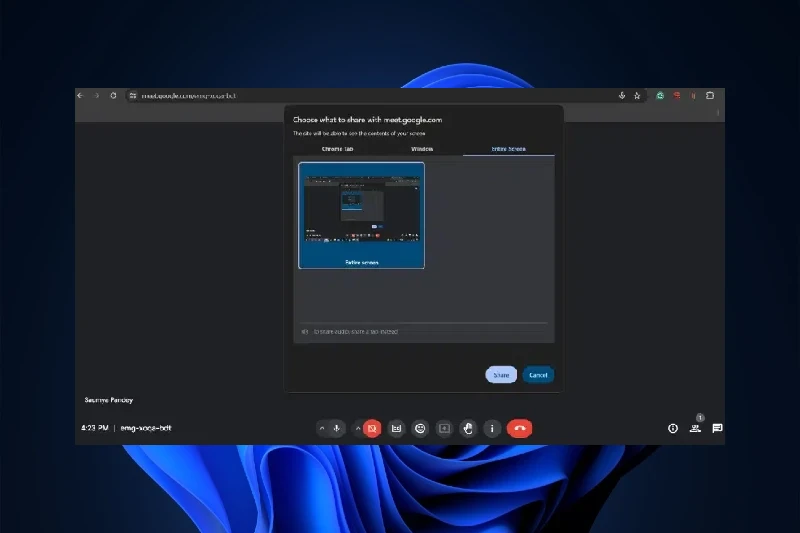
Task: Open meeting details info panel
Action: 673,428
